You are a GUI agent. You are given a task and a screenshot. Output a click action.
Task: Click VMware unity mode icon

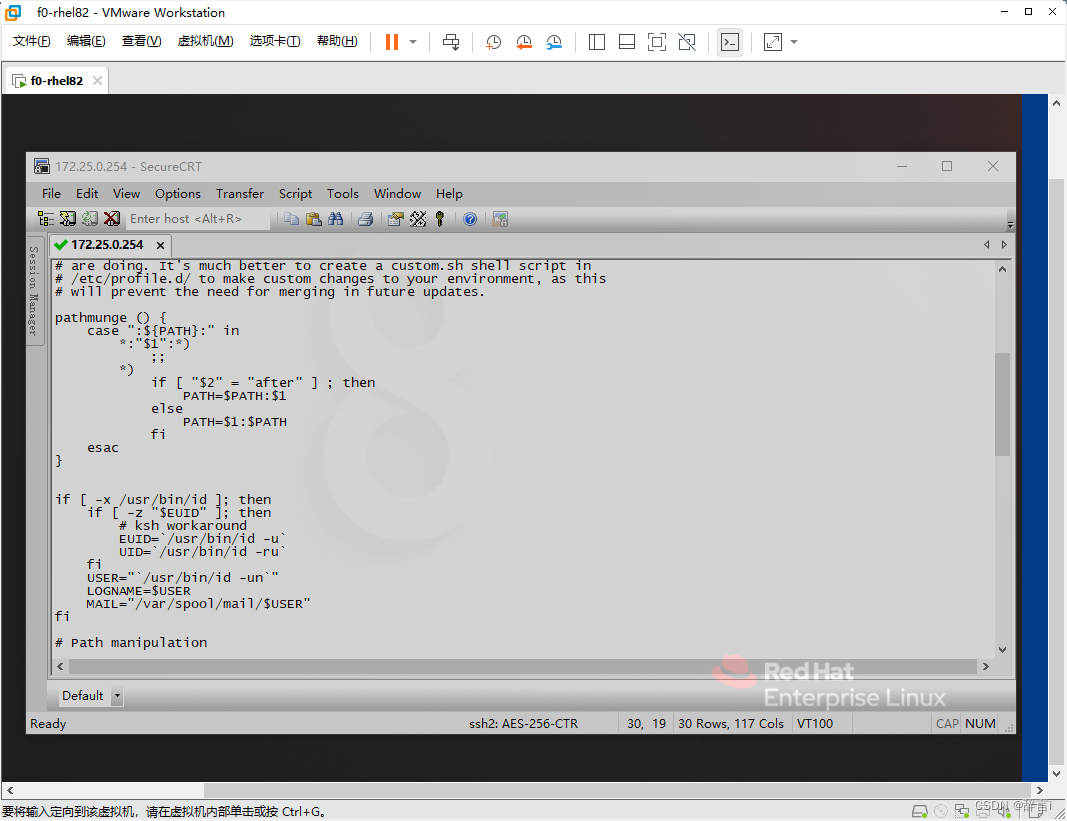click(687, 42)
